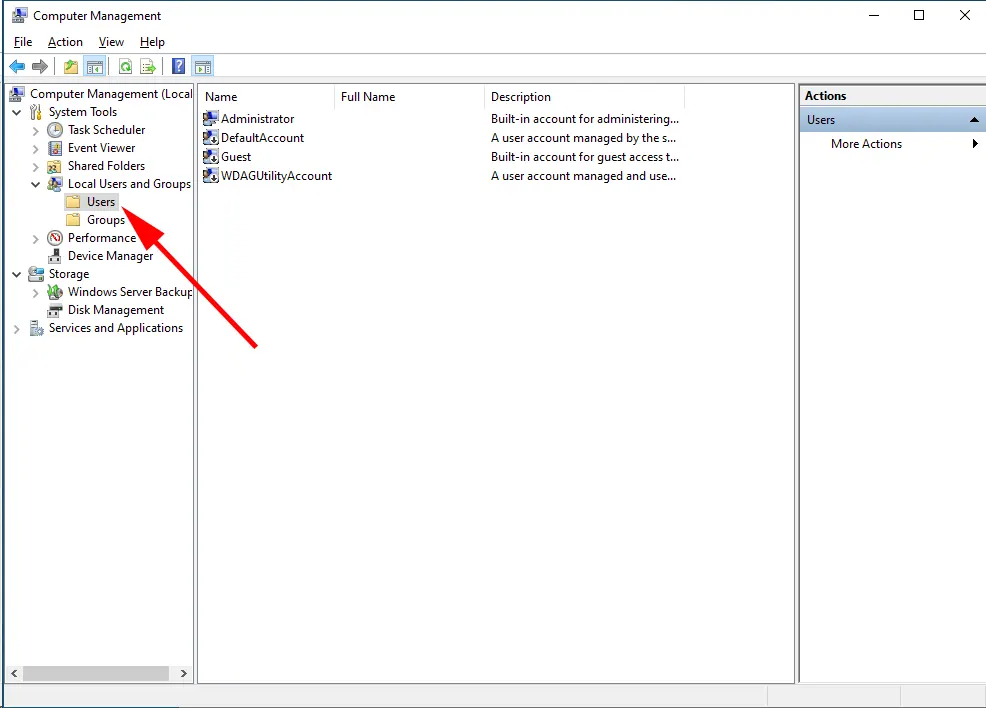The image size is (986, 708).
Task: Click the Export List toolbar icon
Action: coord(148,66)
